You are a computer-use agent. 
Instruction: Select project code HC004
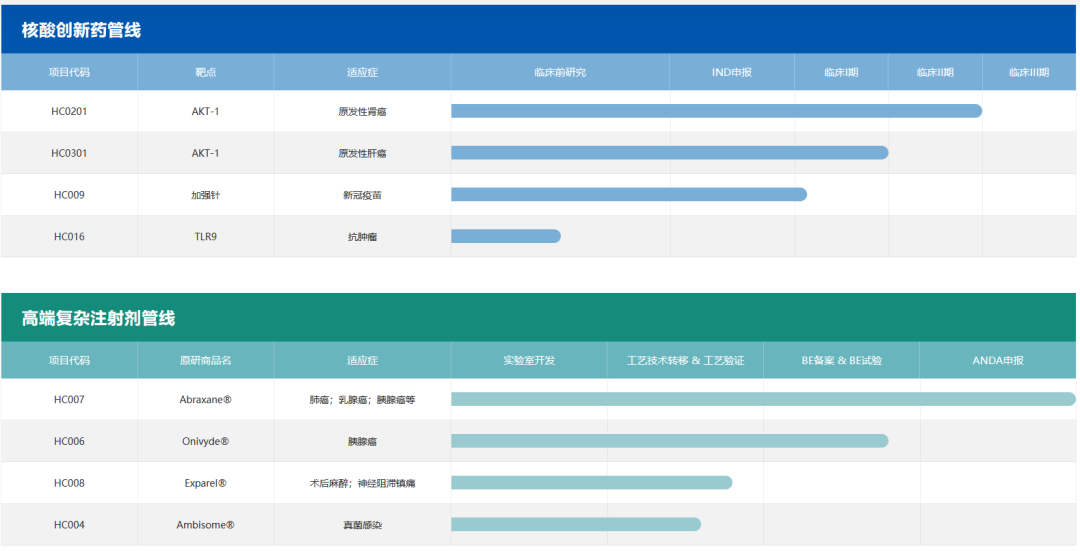pos(69,525)
